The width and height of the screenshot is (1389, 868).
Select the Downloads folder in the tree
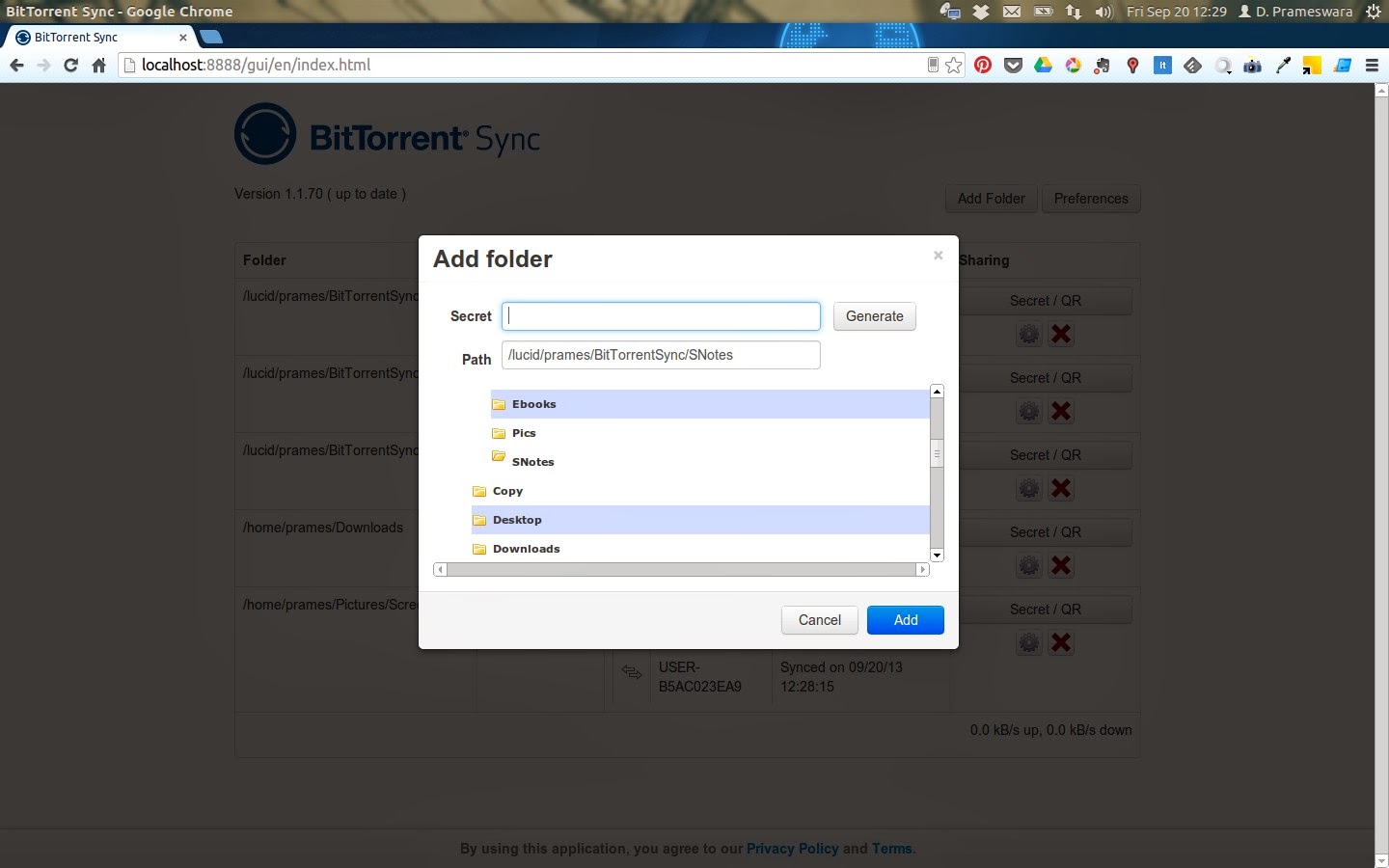[699, 549]
